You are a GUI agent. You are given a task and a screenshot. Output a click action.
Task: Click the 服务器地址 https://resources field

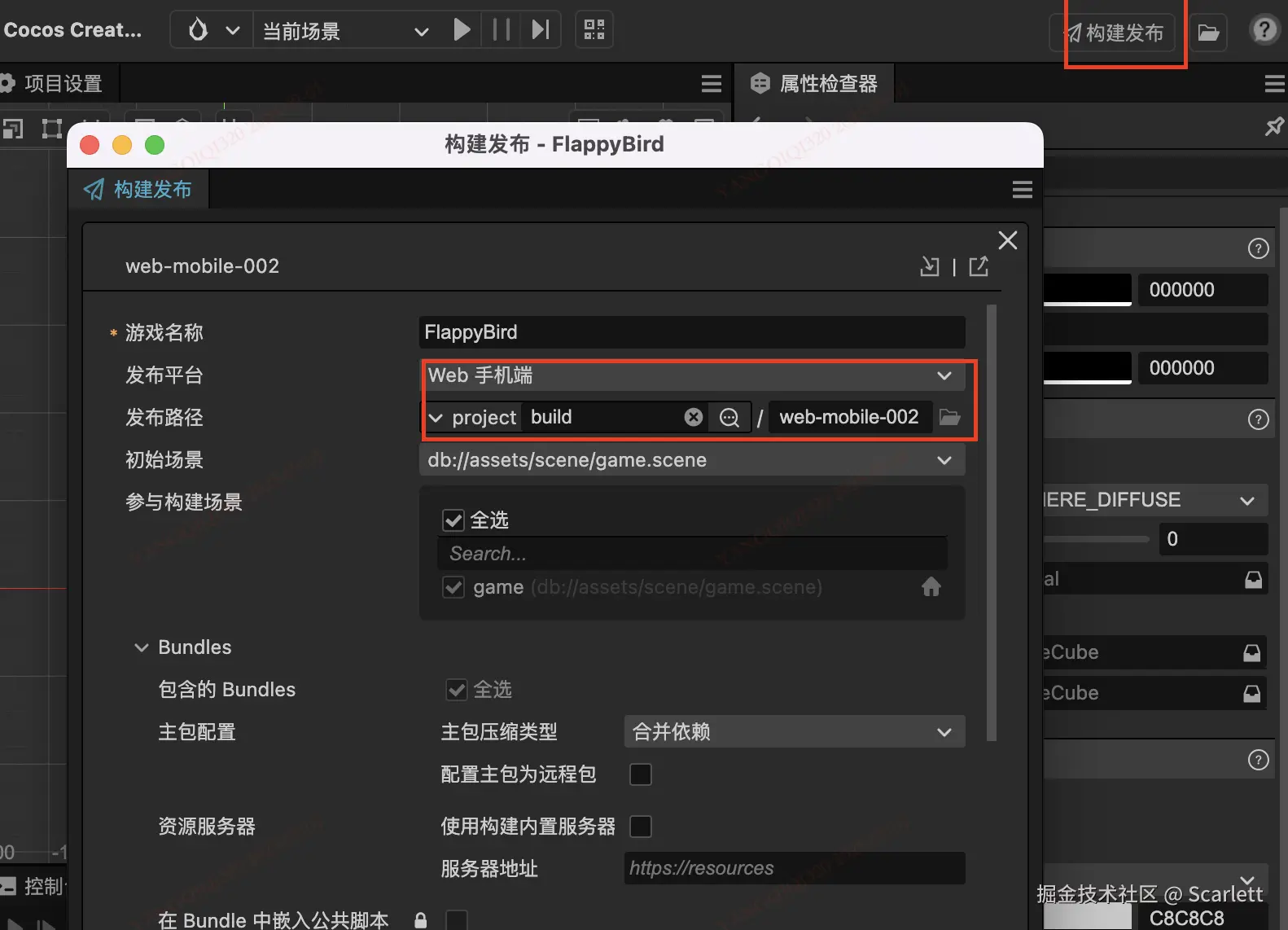(795, 868)
